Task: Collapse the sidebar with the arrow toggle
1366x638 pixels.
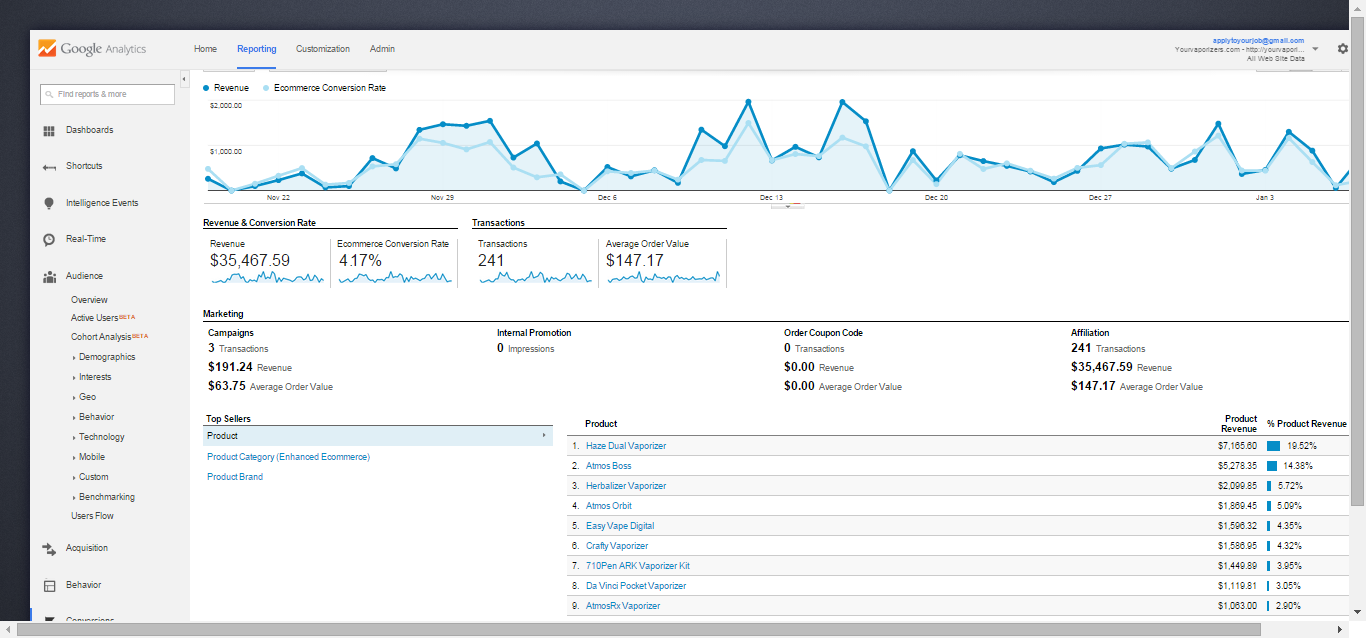Action: point(184,78)
